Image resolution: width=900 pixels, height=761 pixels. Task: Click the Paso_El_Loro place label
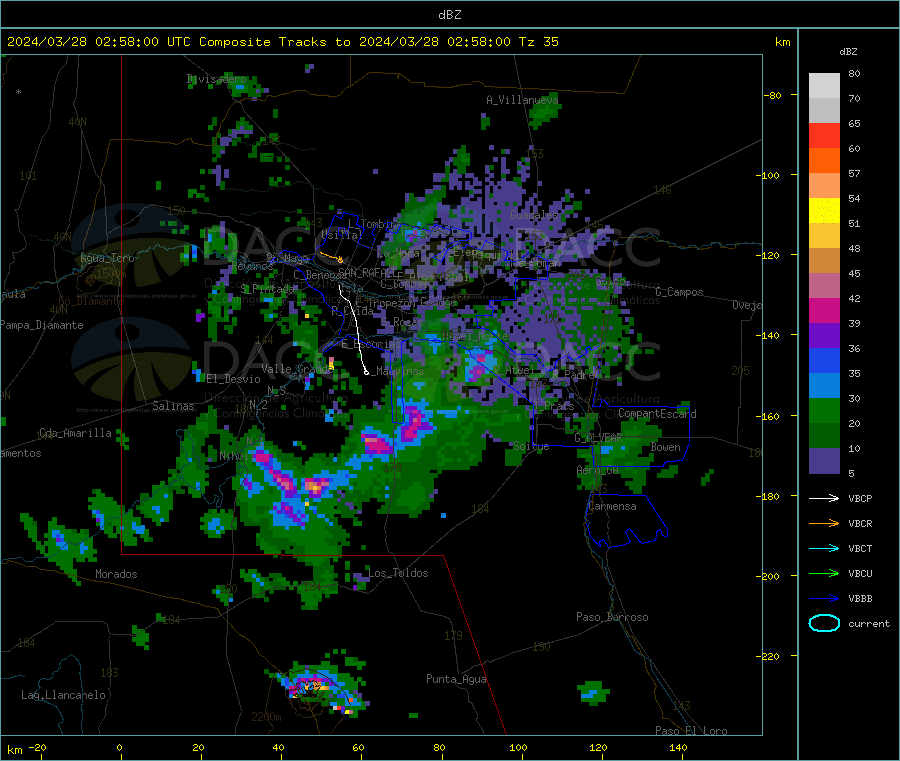click(691, 731)
